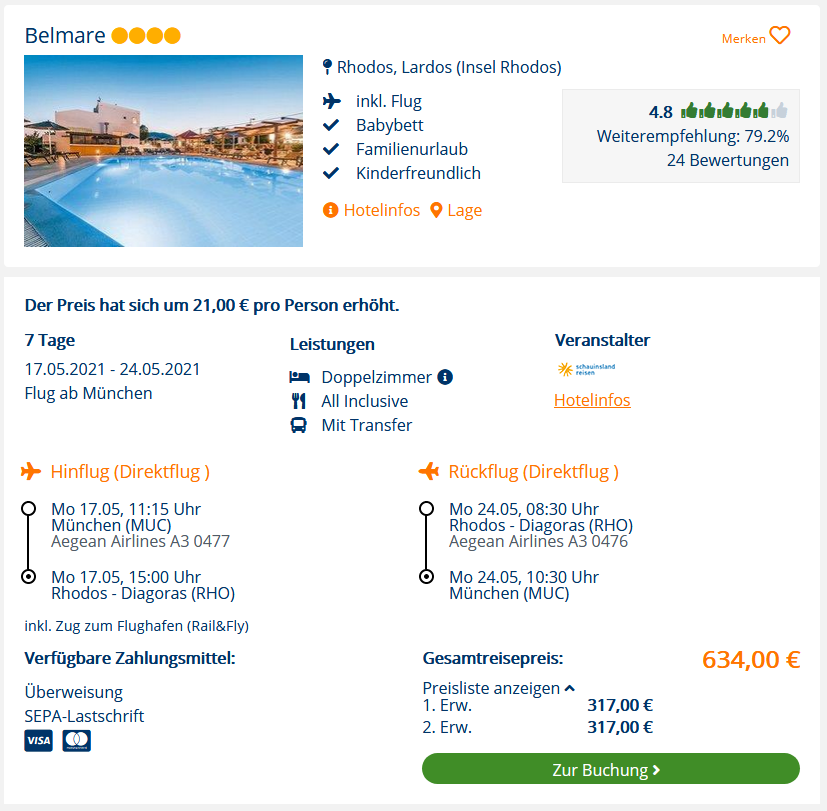The width and height of the screenshot is (827, 811).
Task: Click the Babybett checkmark
Action: pos(331,125)
